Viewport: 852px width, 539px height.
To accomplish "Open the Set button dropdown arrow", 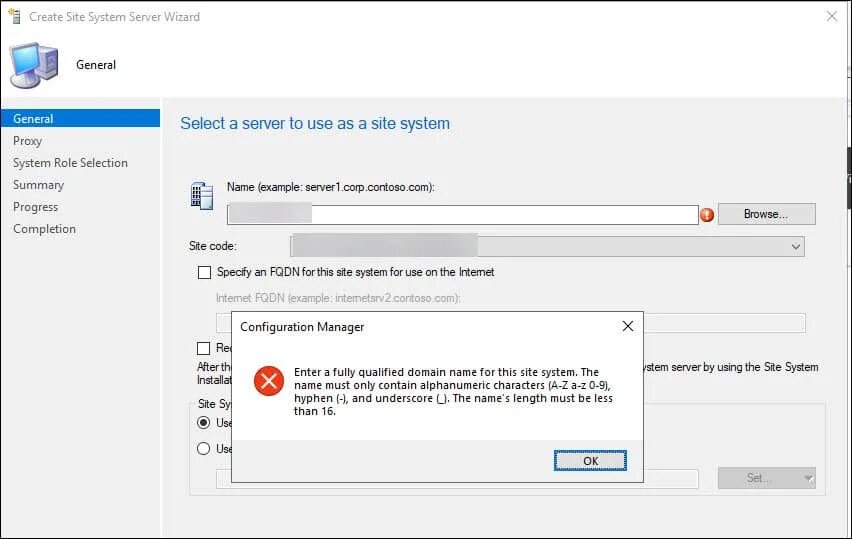I will (809, 478).
